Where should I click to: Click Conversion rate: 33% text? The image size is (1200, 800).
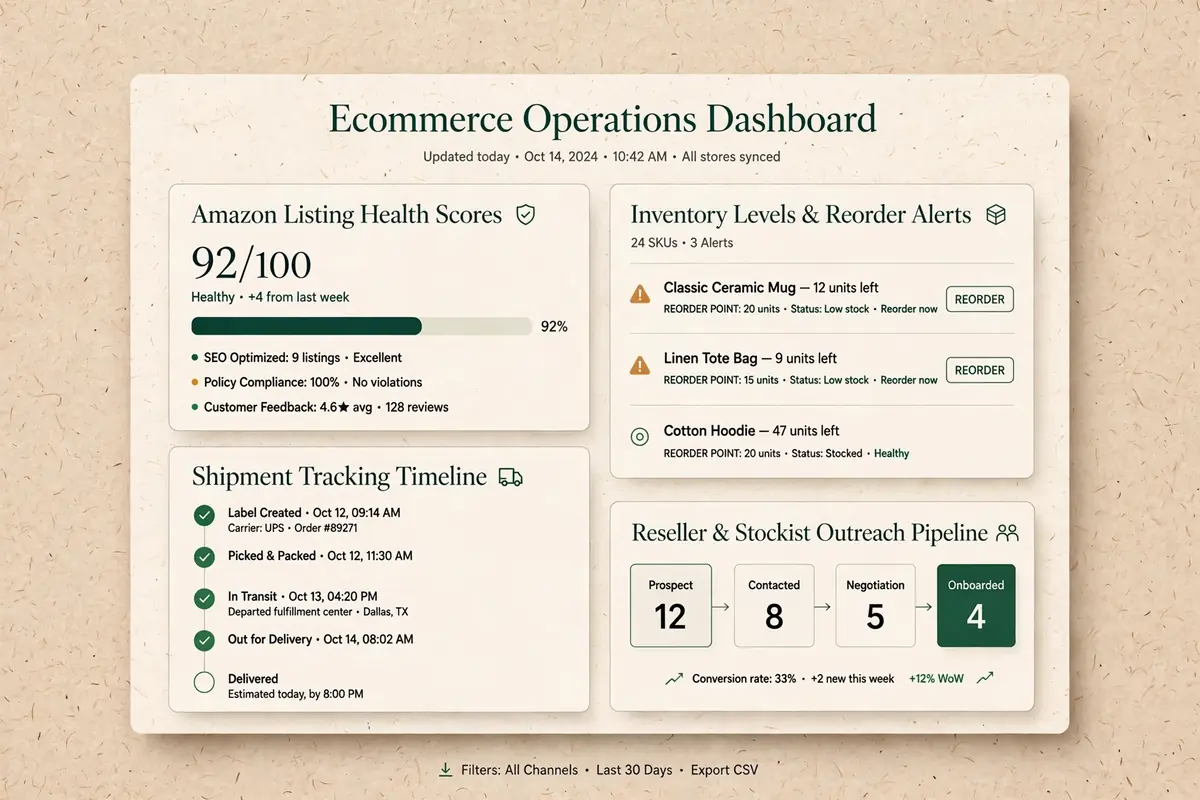pos(744,678)
